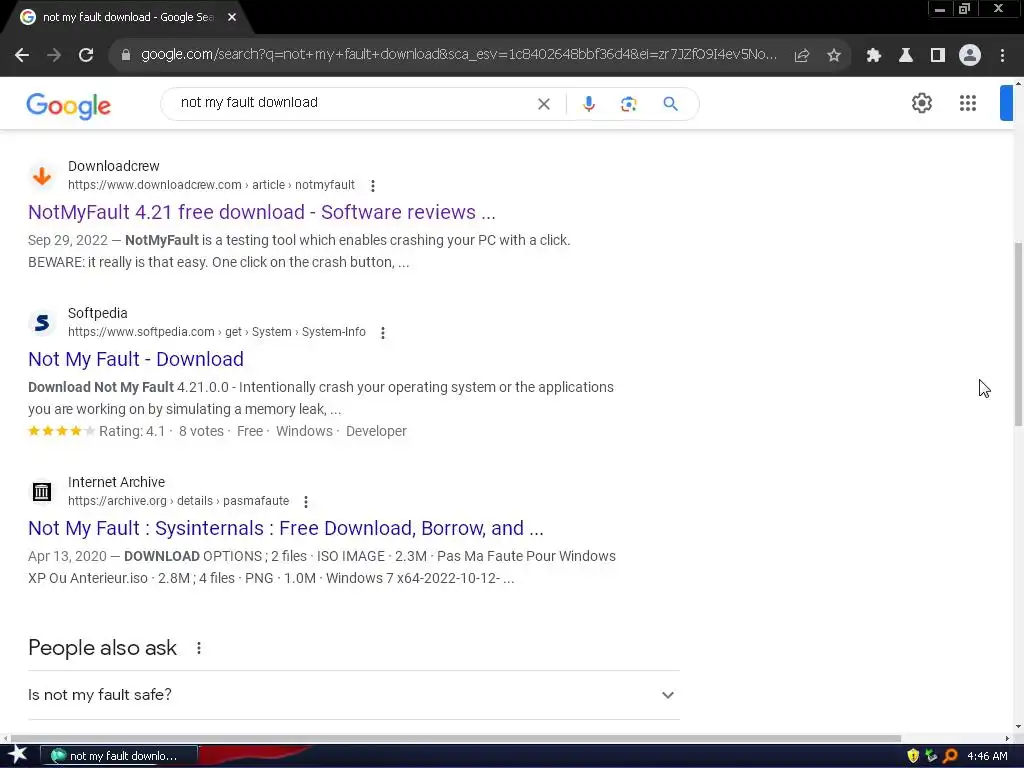The image size is (1024, 768).
Task: Open the Chrome profile avatar
Action: (970, 56)
